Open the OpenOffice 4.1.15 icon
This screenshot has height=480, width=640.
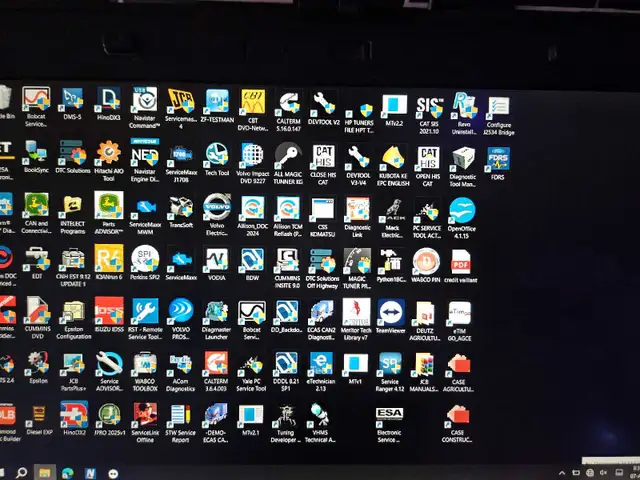point(461,210)
